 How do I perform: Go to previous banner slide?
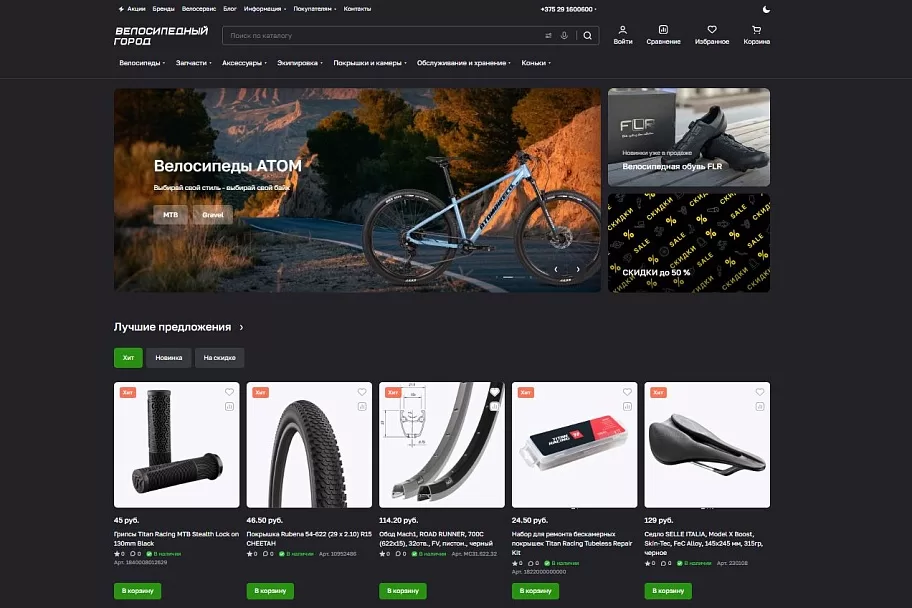click(556, 269)
